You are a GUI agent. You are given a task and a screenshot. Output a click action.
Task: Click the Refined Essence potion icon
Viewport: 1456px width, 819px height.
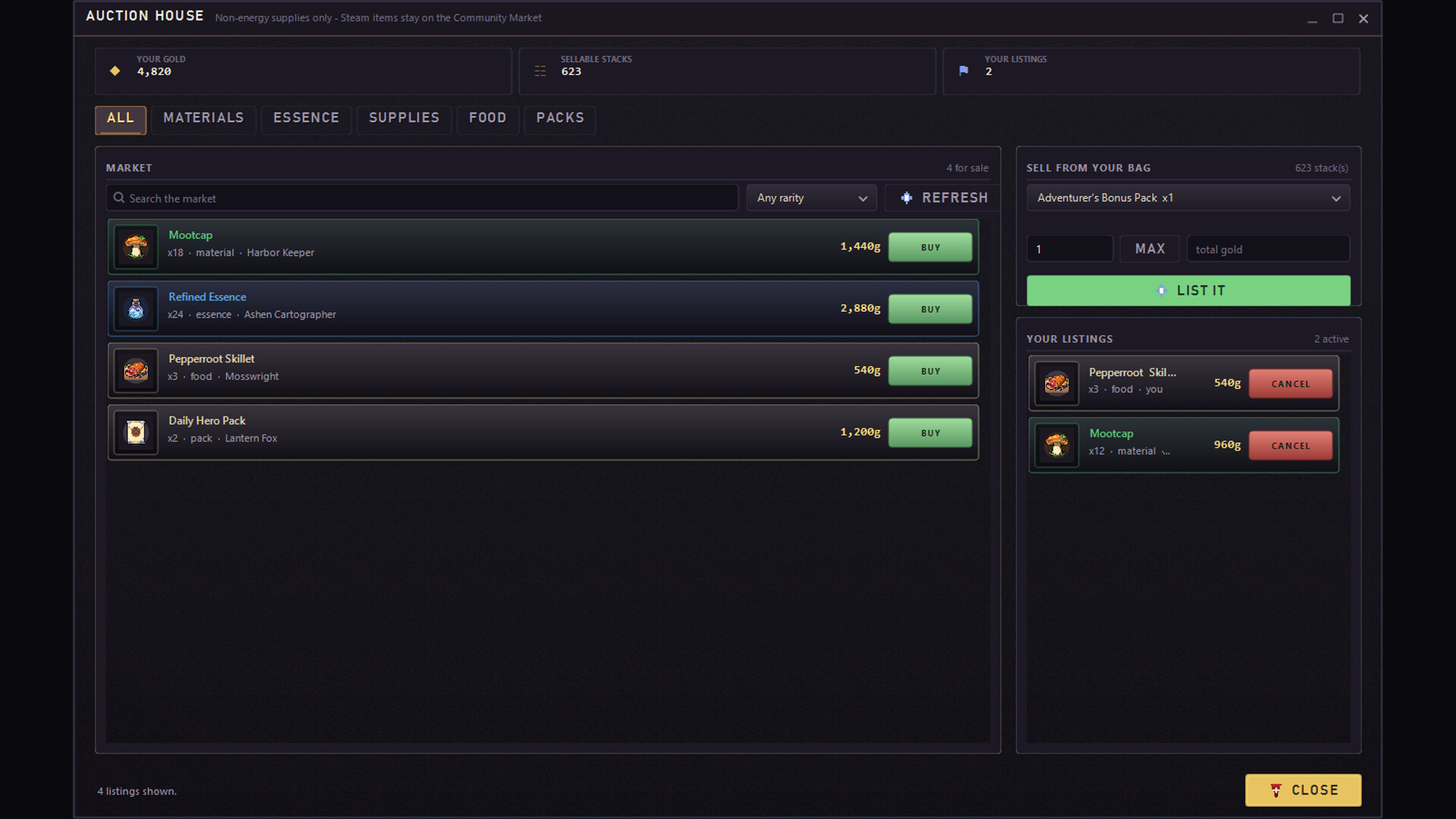[136, 309]
